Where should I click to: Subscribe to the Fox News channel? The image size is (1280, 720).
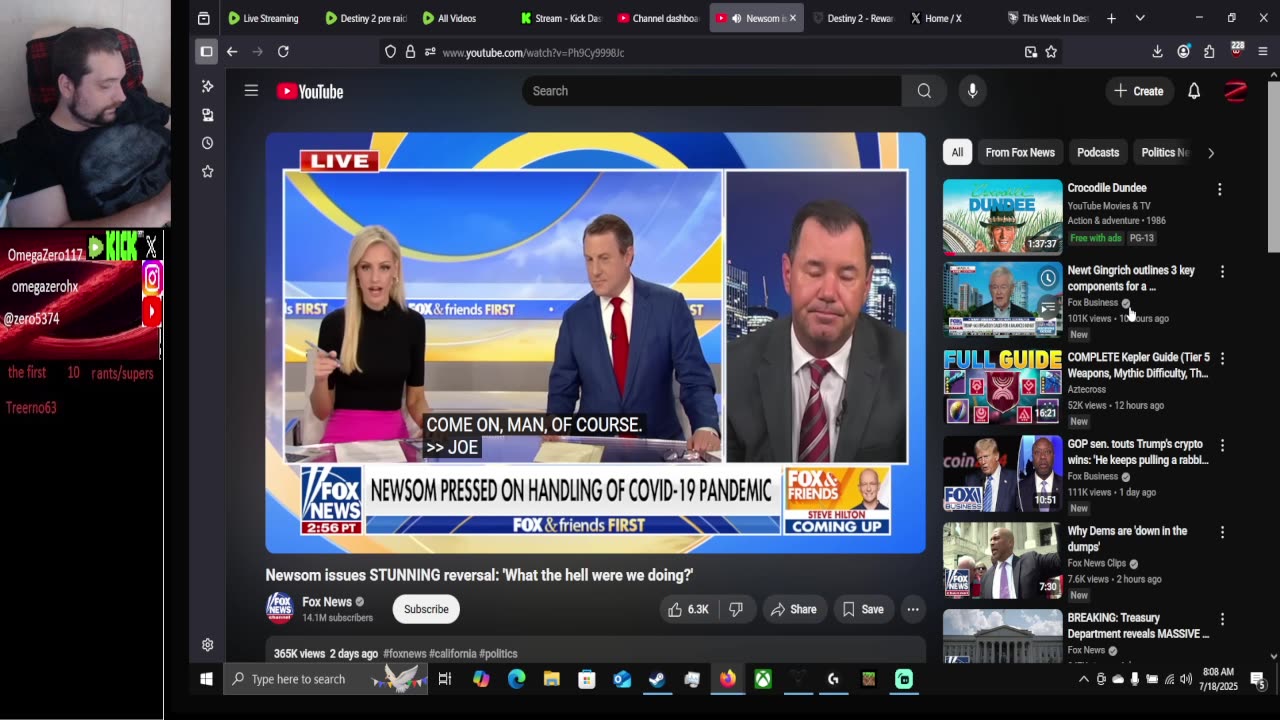point(426,609)
